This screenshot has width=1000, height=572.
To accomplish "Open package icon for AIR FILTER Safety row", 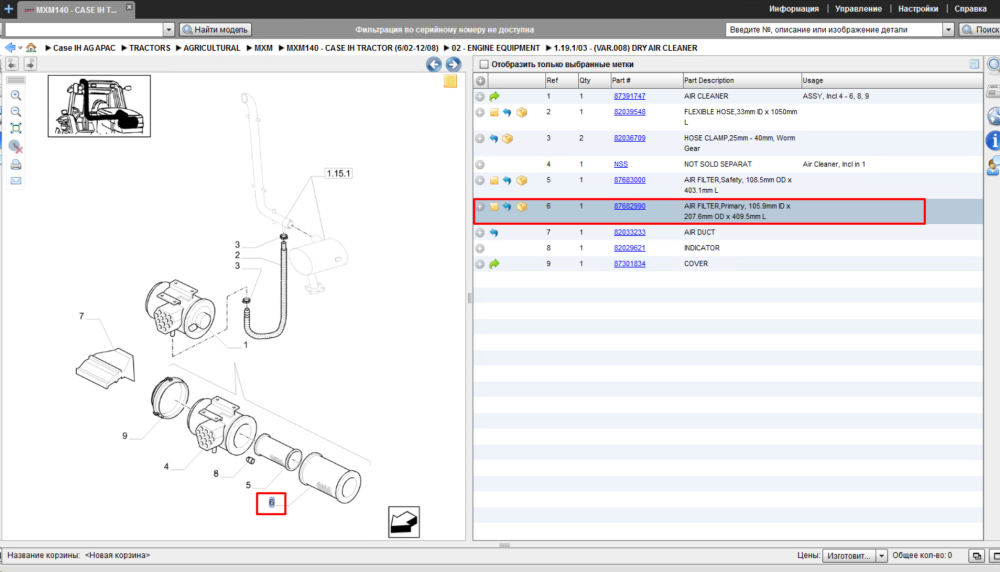I will pyautogui.click(x=522, y=180).
